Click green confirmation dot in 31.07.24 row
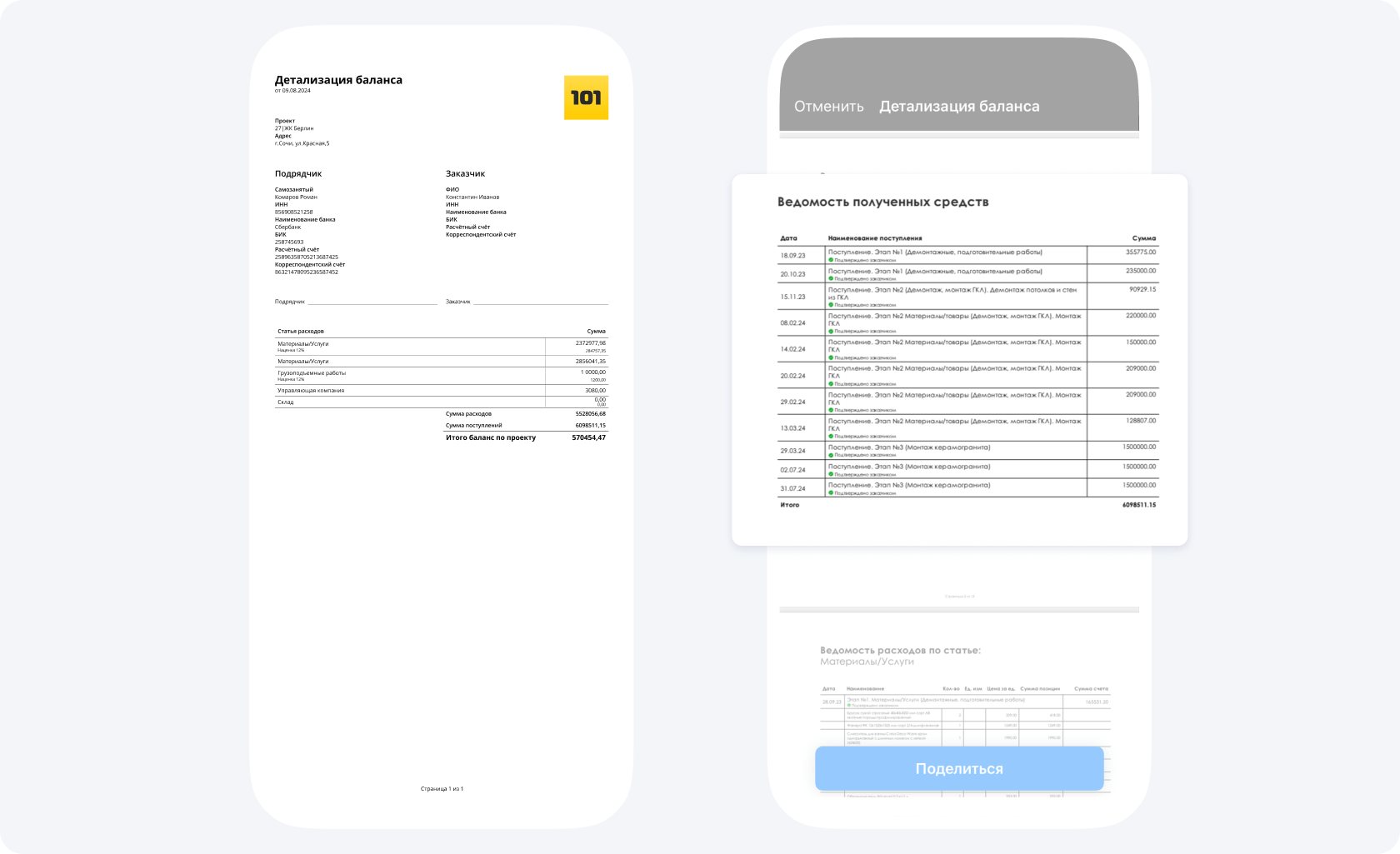The height and width of the screenshot is (854, 1400). tap(831, 492)
